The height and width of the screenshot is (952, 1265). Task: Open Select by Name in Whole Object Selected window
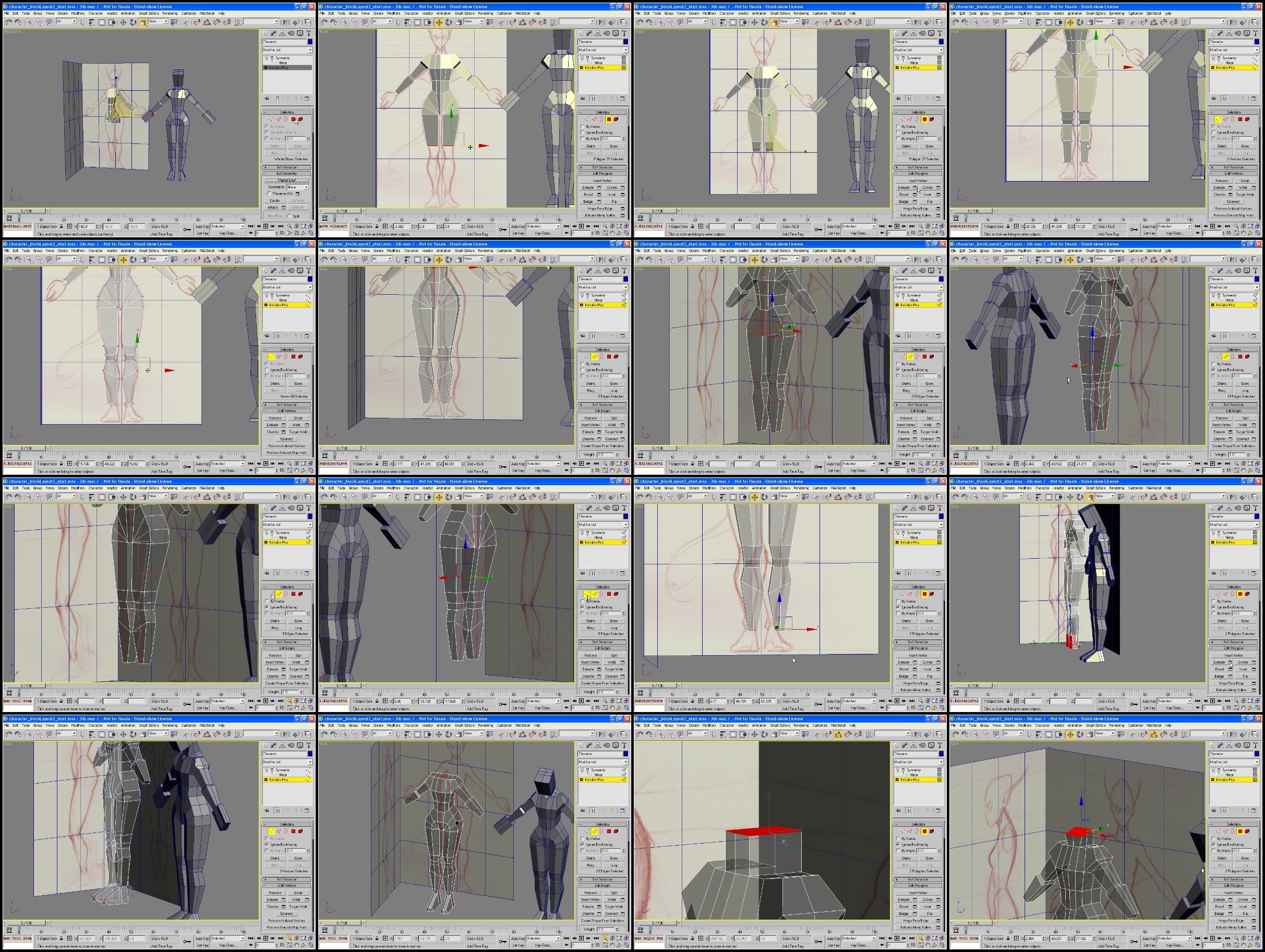[x=91, y=22]
